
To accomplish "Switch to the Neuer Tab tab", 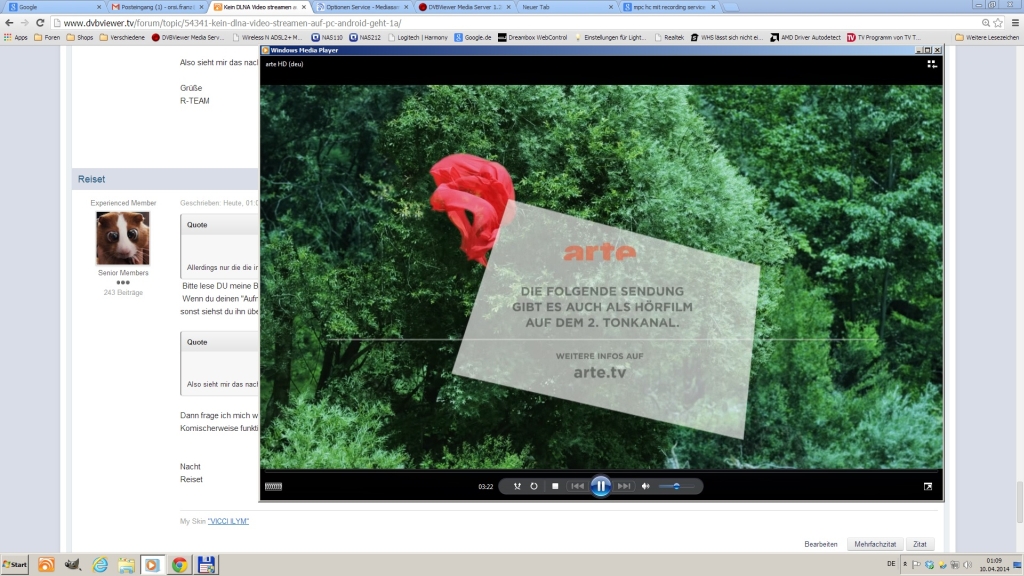I will pyautogui.click(x=566, y=7).
